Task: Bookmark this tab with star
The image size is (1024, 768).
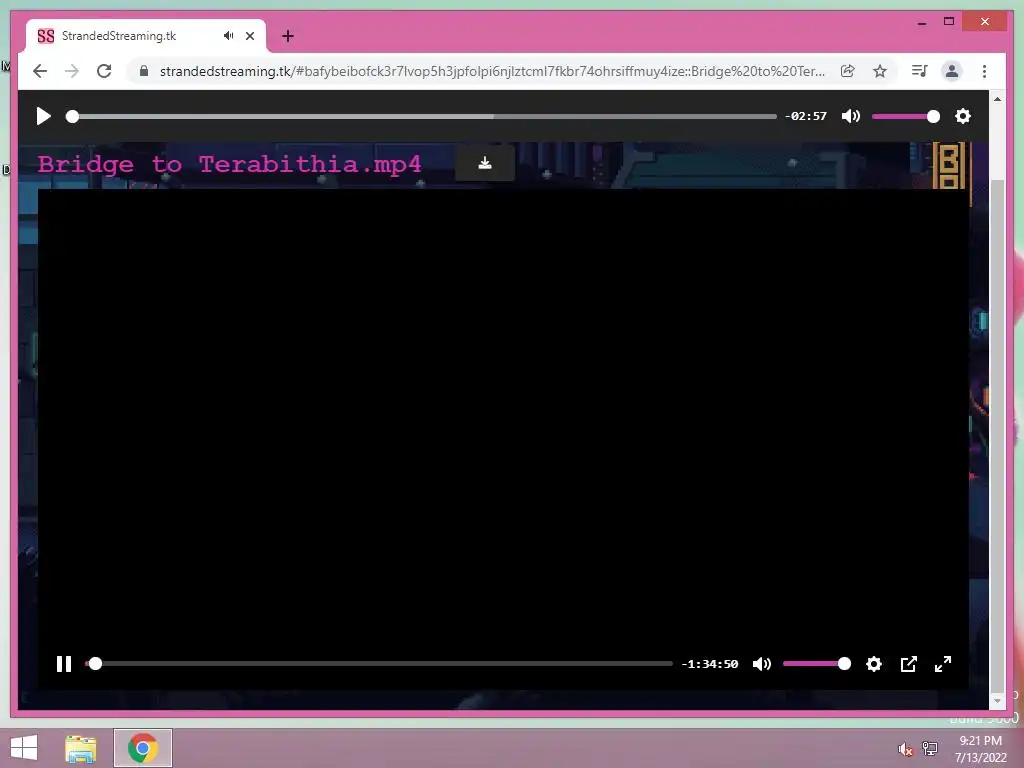Action: coord(880,71)
